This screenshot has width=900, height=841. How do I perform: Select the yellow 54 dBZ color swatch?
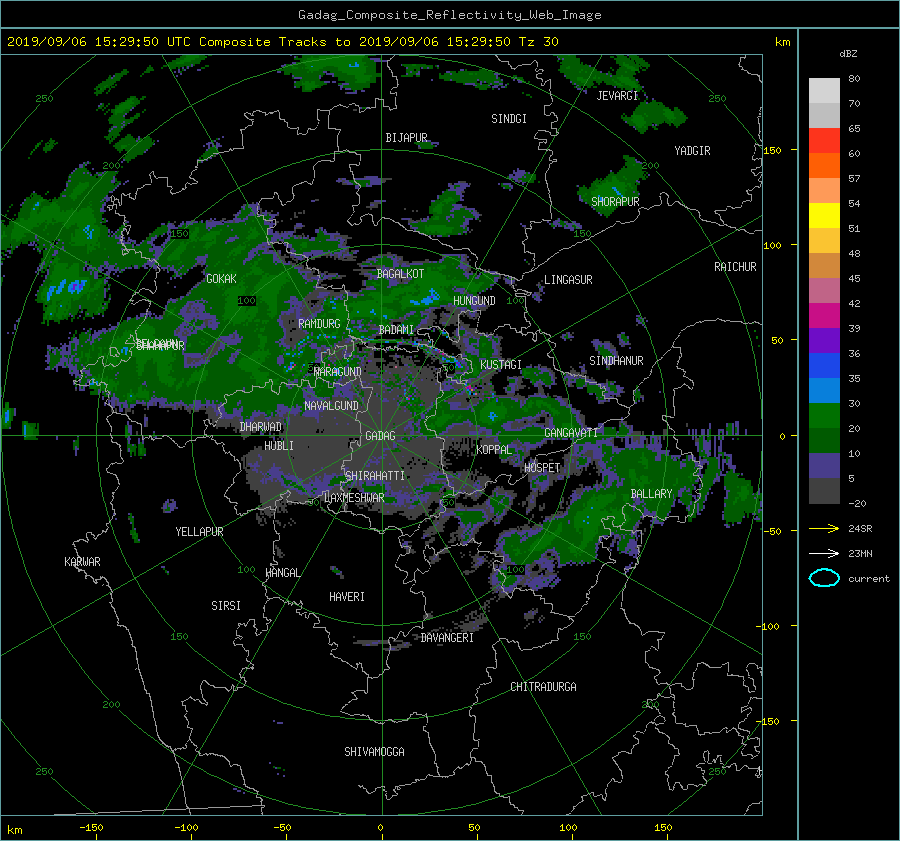[x=824, y=216]
